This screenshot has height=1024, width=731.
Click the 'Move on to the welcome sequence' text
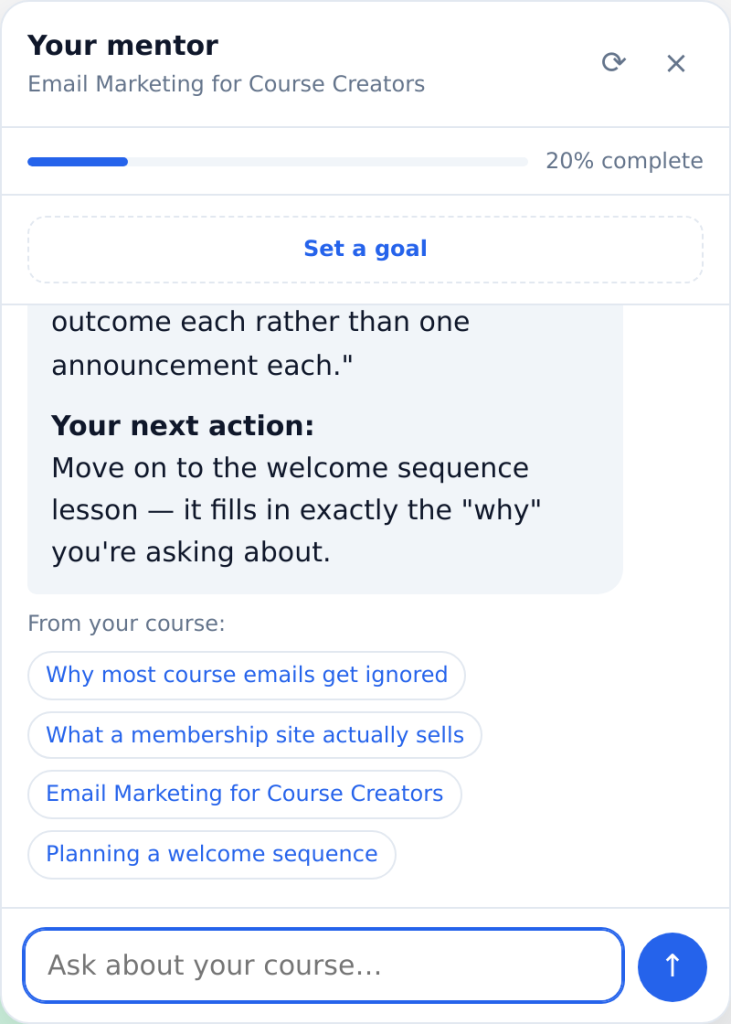290,468
